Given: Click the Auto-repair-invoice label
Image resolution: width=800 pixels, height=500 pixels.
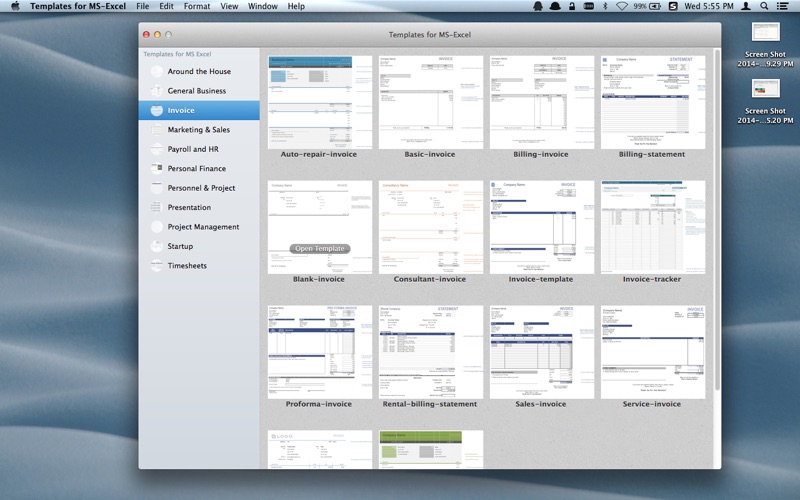Looking at the screenshot, I should [319, 154].
